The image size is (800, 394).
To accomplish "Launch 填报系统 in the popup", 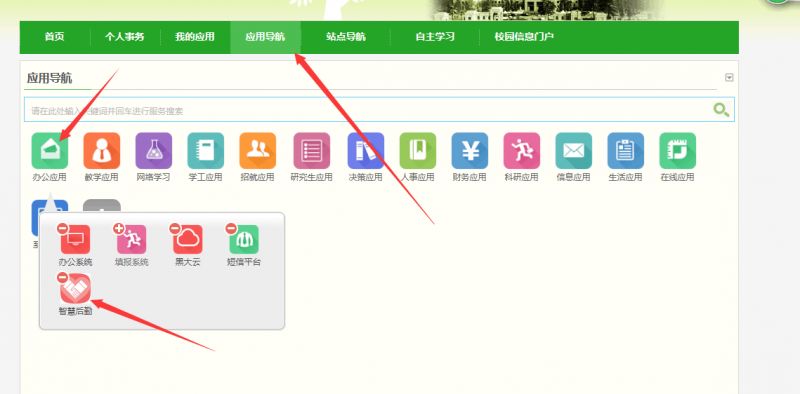I will pos(132,239).
